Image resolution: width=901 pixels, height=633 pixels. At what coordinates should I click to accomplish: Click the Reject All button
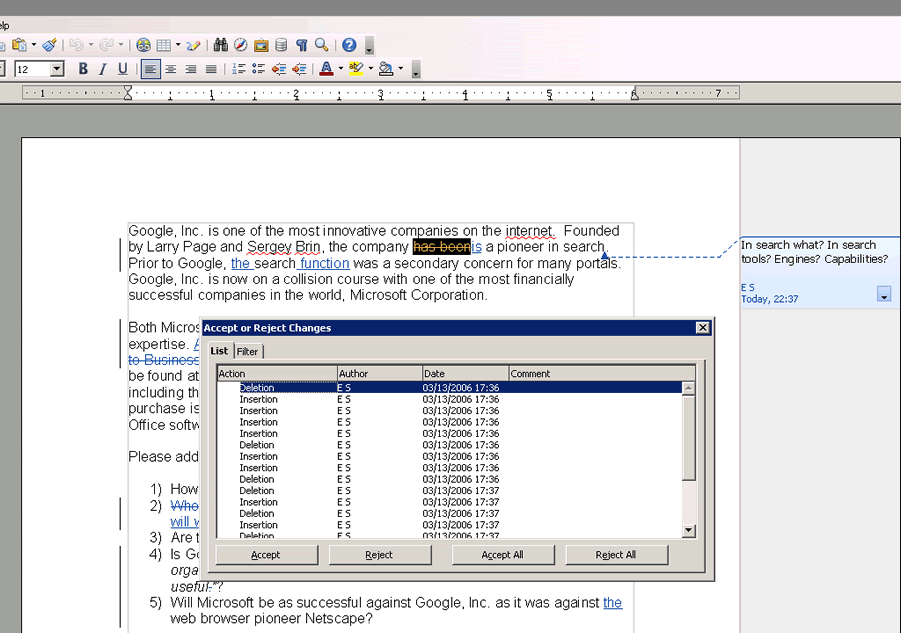[616, 555]
